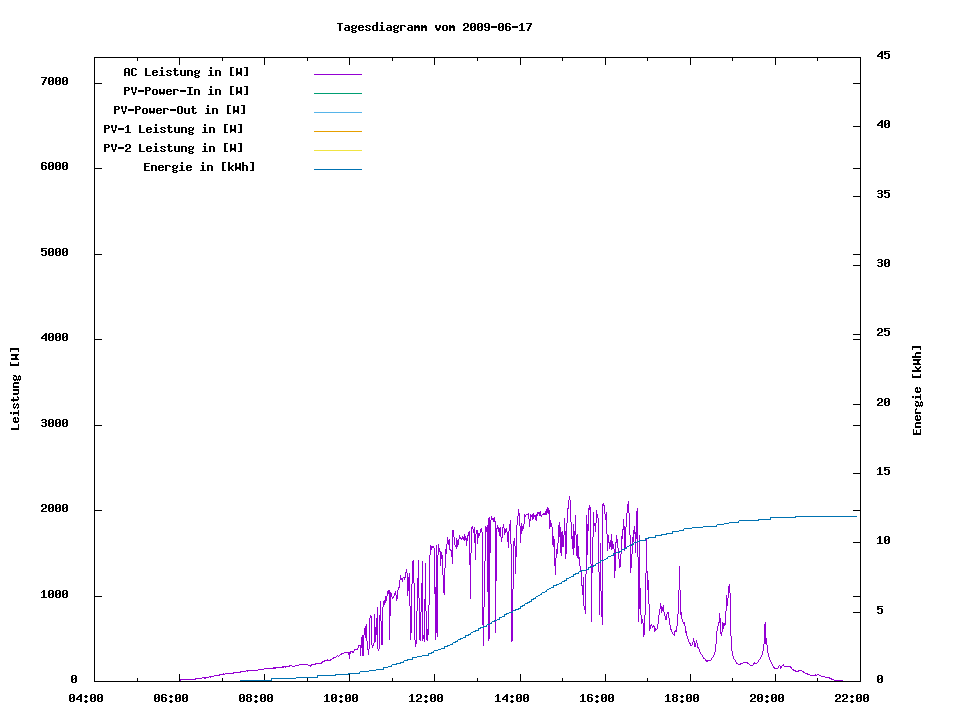Click the 25 label on the energy axis
The width and height of the screenshot is (960, 720).
[883, 332]
